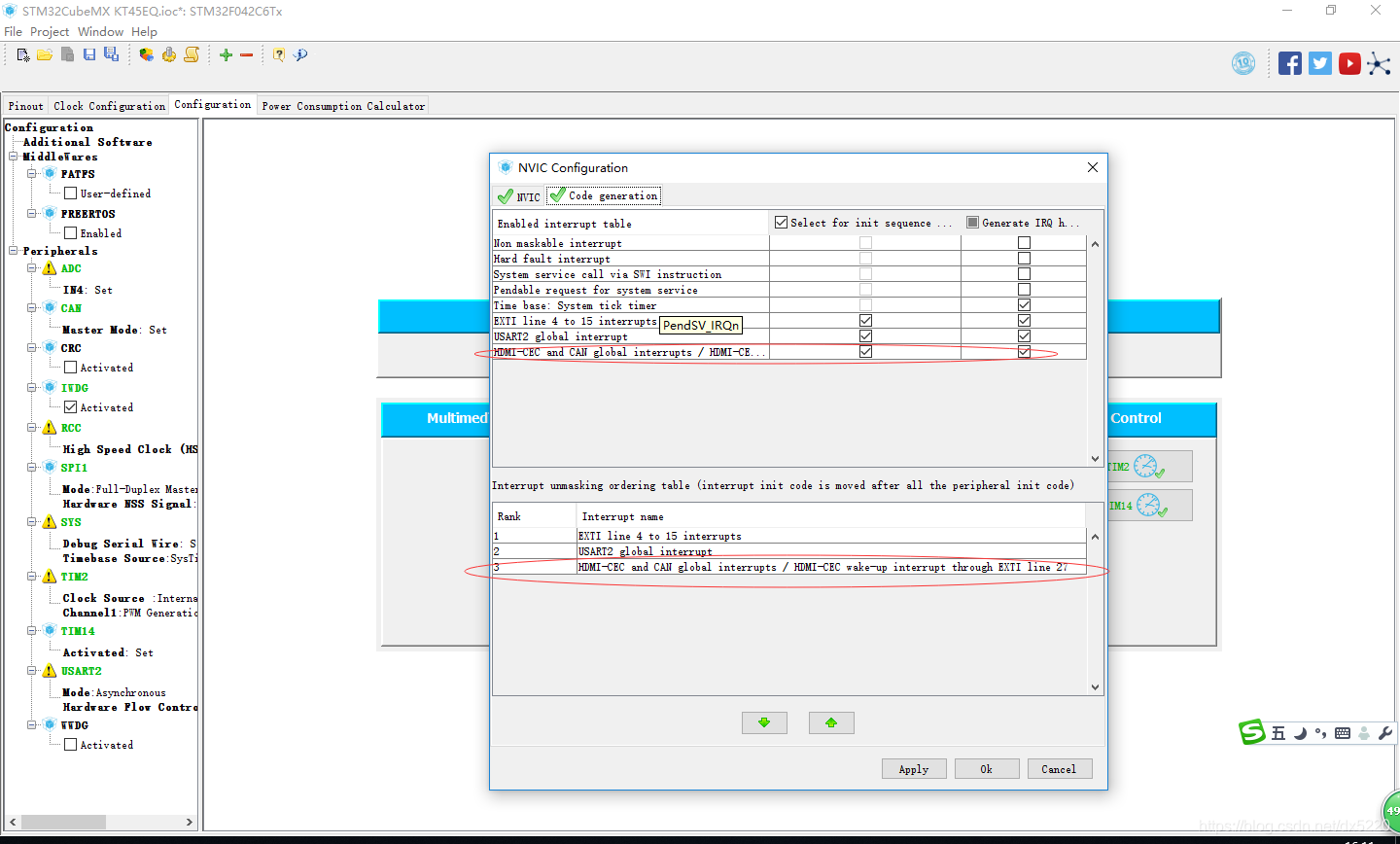
Task: Toggle Select for init sequence header checkbox
Action: pyautogui.click(x=781, y=223)
